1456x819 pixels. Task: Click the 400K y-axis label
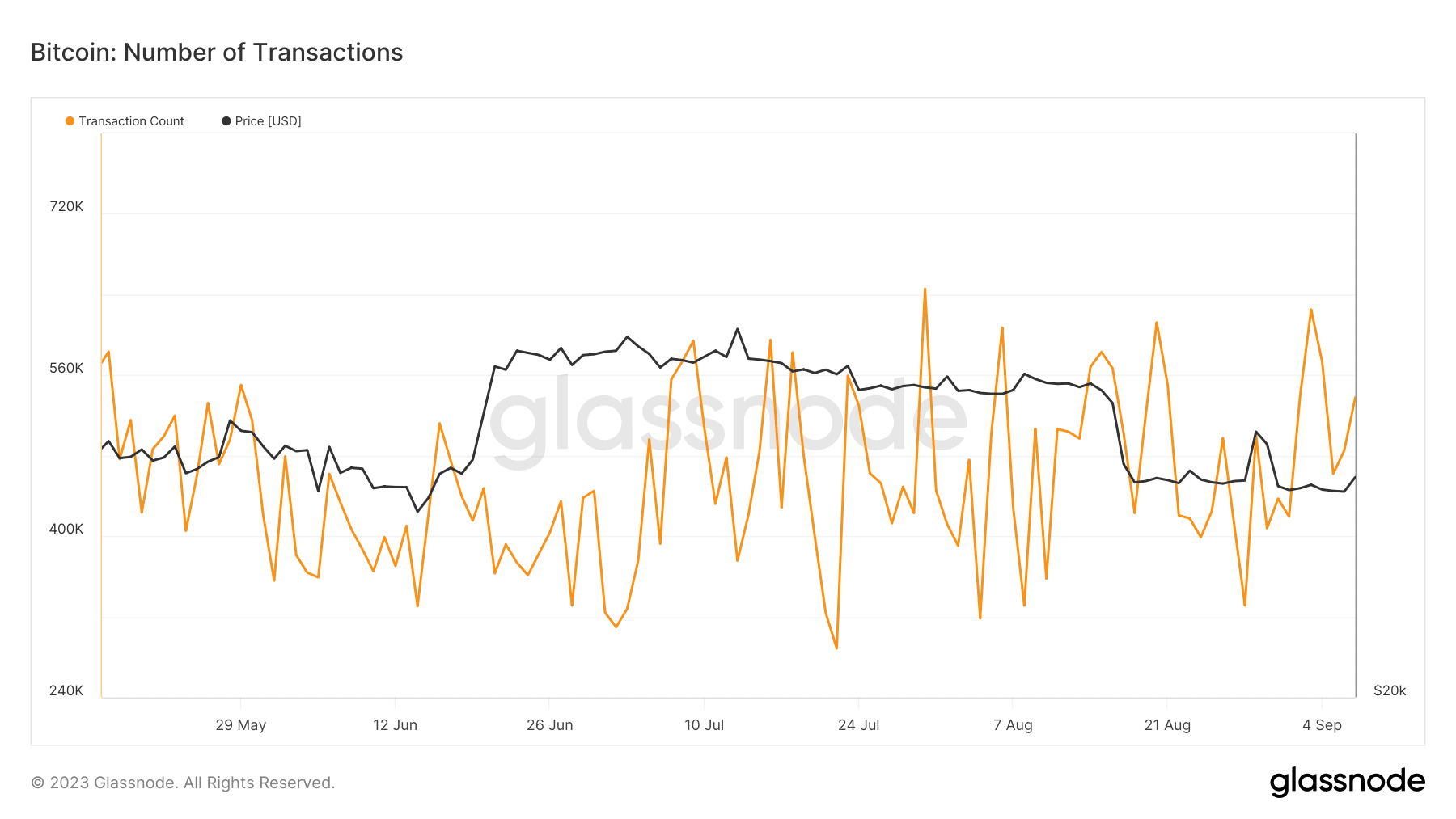pos(66,529)
